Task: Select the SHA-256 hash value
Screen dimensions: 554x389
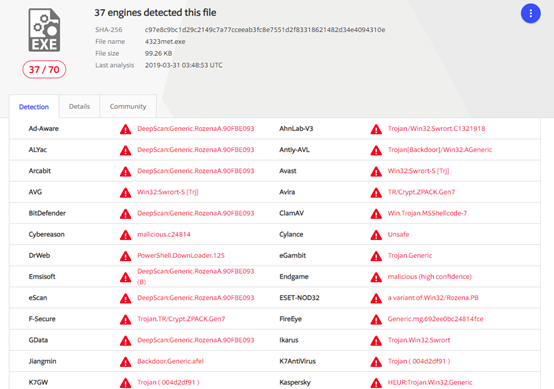Action: click(x=265, y=30)
